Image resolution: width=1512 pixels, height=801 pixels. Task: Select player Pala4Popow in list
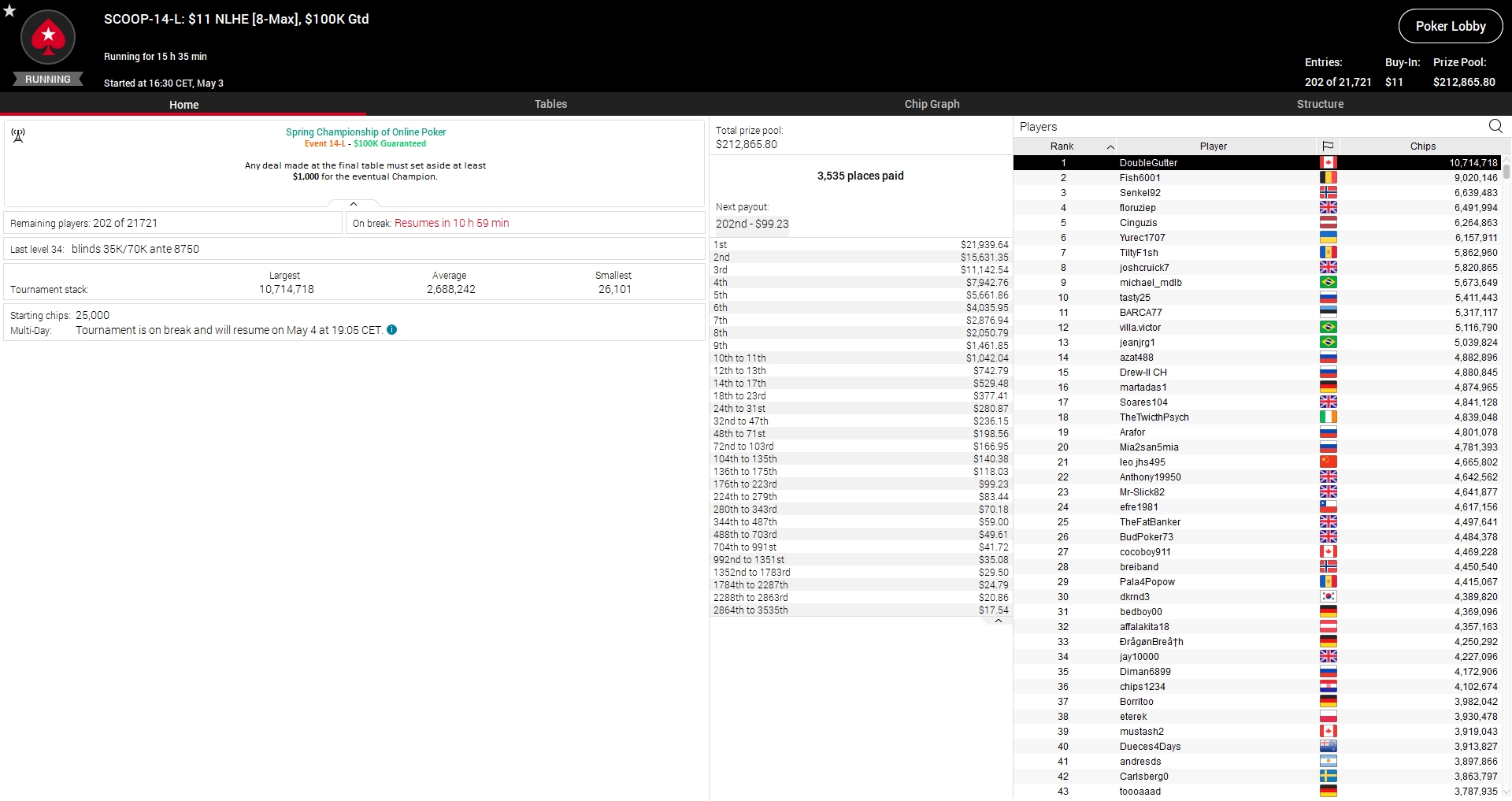[1257, 581]
